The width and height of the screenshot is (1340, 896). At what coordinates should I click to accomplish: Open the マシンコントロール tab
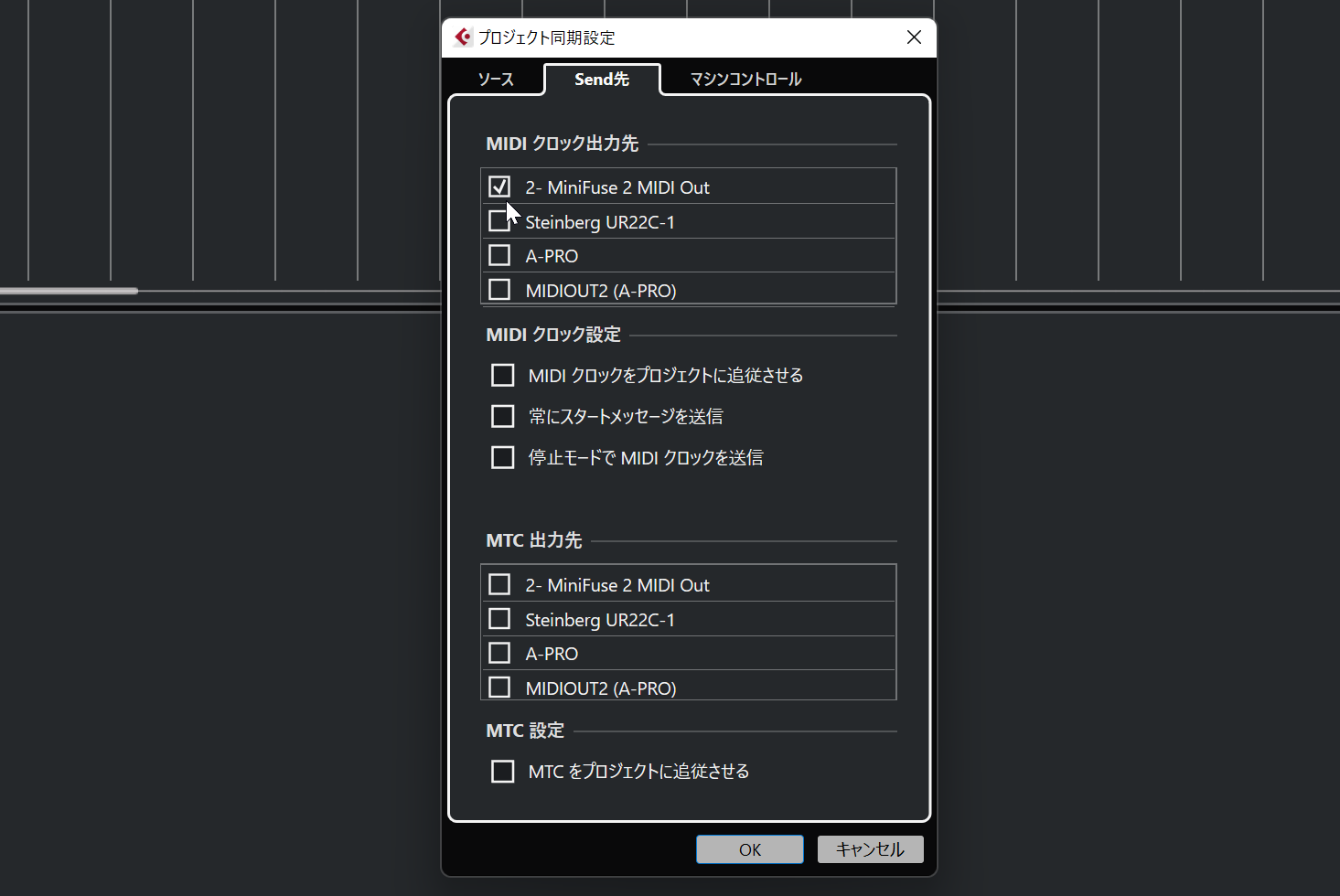tap(745, 80)
